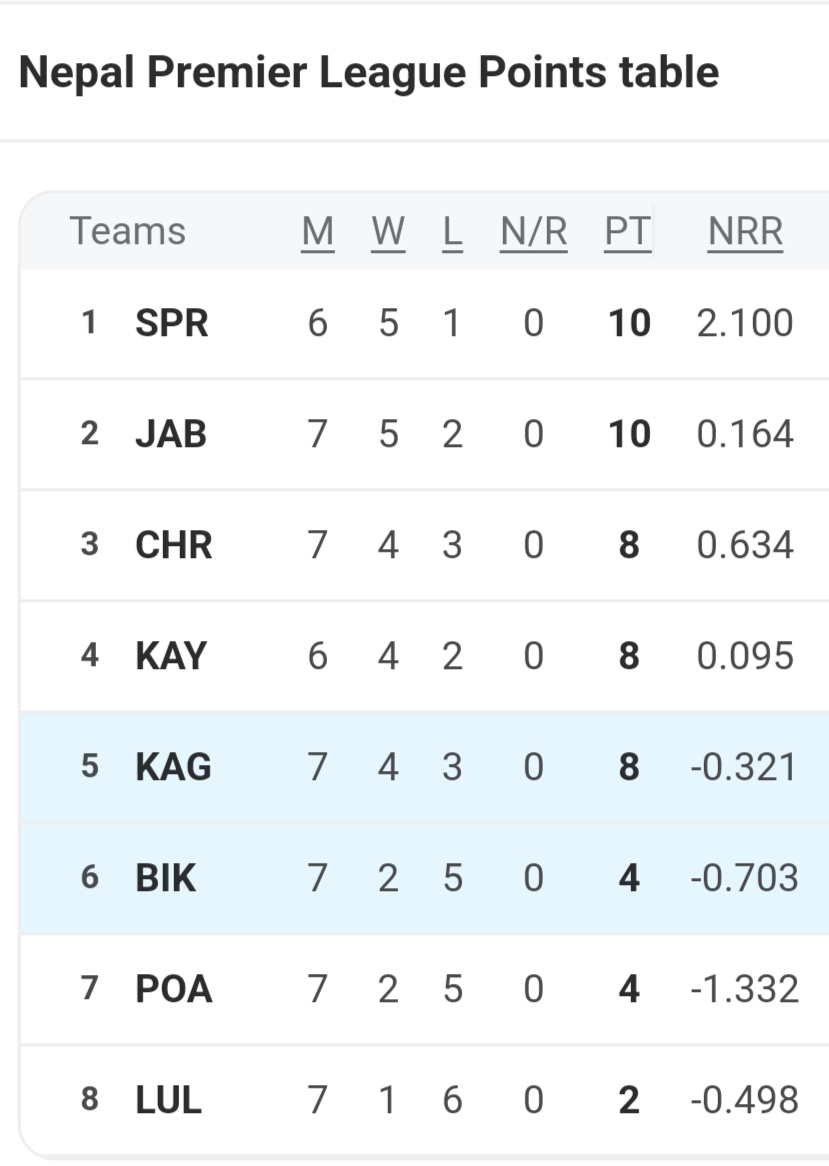
Task: Select the LUL team at bottom
Action: pos(168,1100)
